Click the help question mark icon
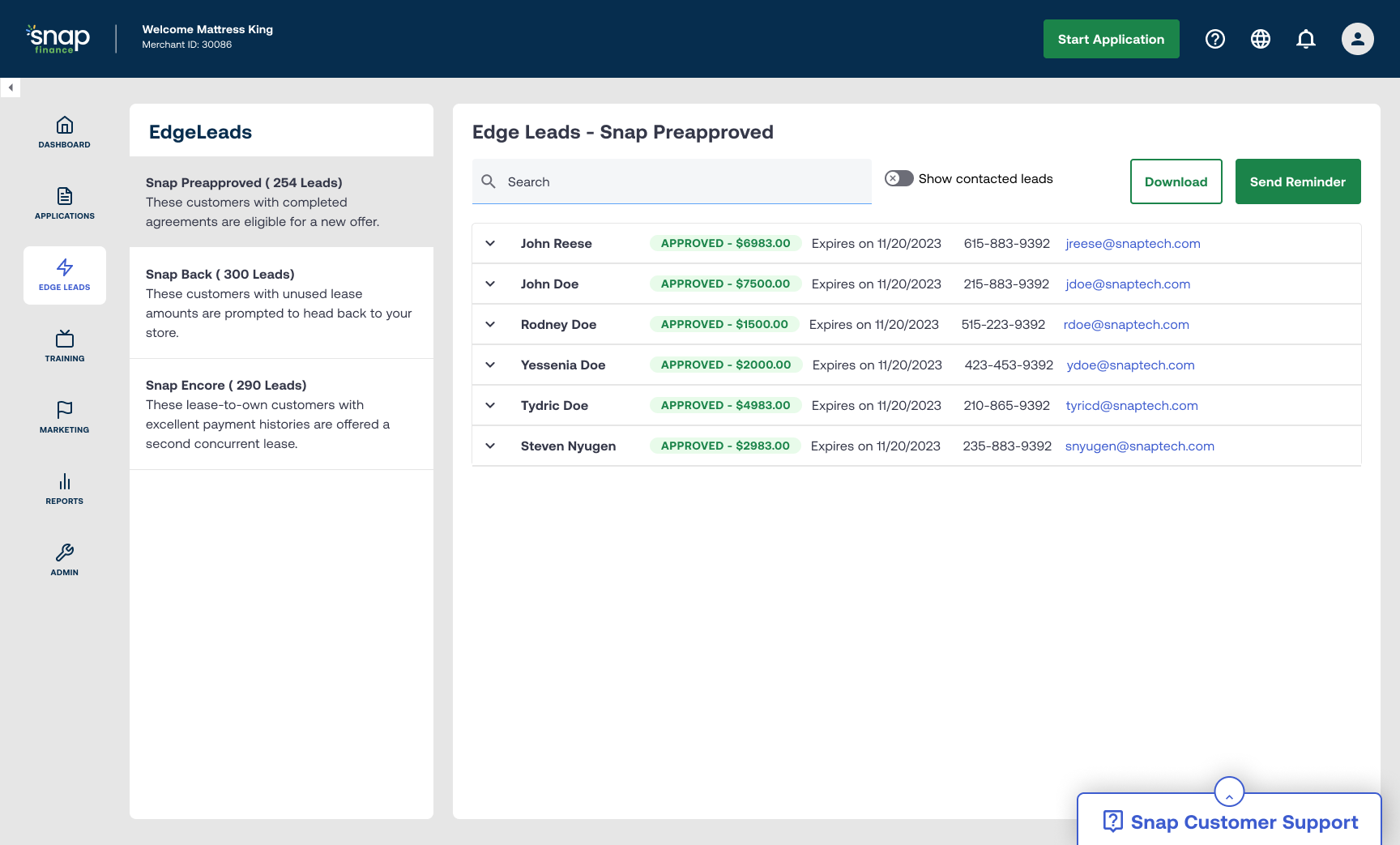Viewport: 1400px width, 845px height. [x=1214, y=39]
